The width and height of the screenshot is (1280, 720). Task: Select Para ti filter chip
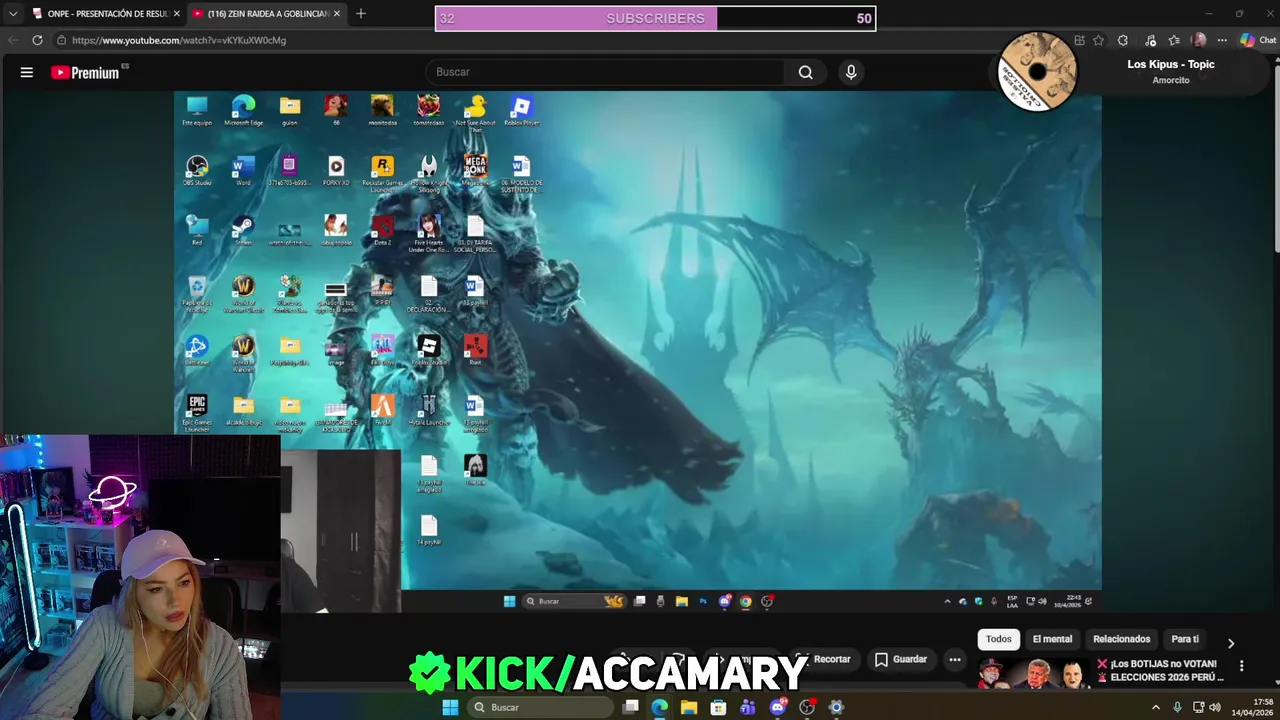(1185, 639)
